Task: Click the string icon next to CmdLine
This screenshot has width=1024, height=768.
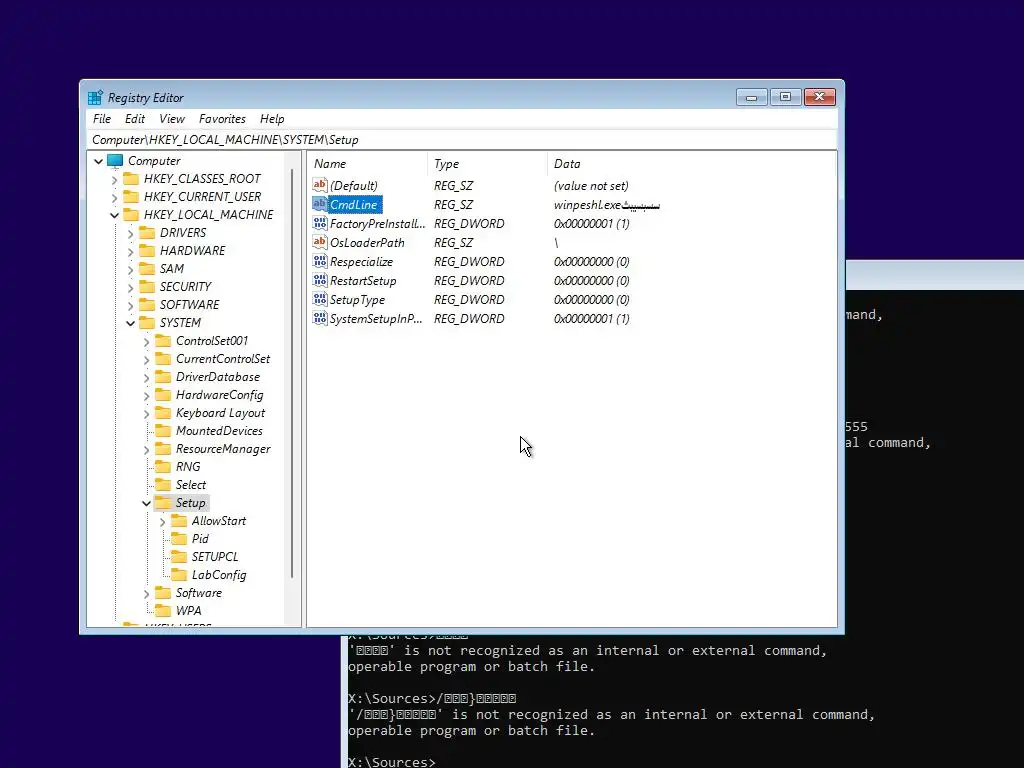Action: point(319,204)
